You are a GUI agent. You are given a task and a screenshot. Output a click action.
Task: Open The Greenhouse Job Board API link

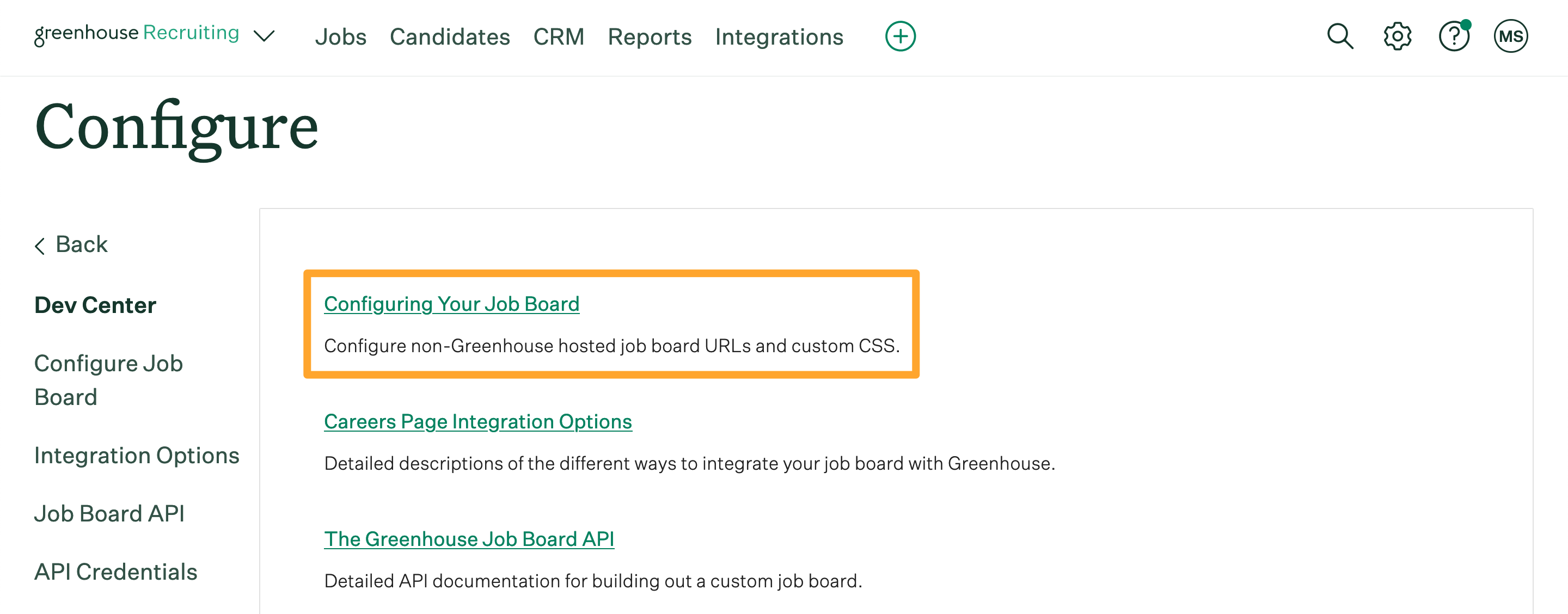pos(469,538)
